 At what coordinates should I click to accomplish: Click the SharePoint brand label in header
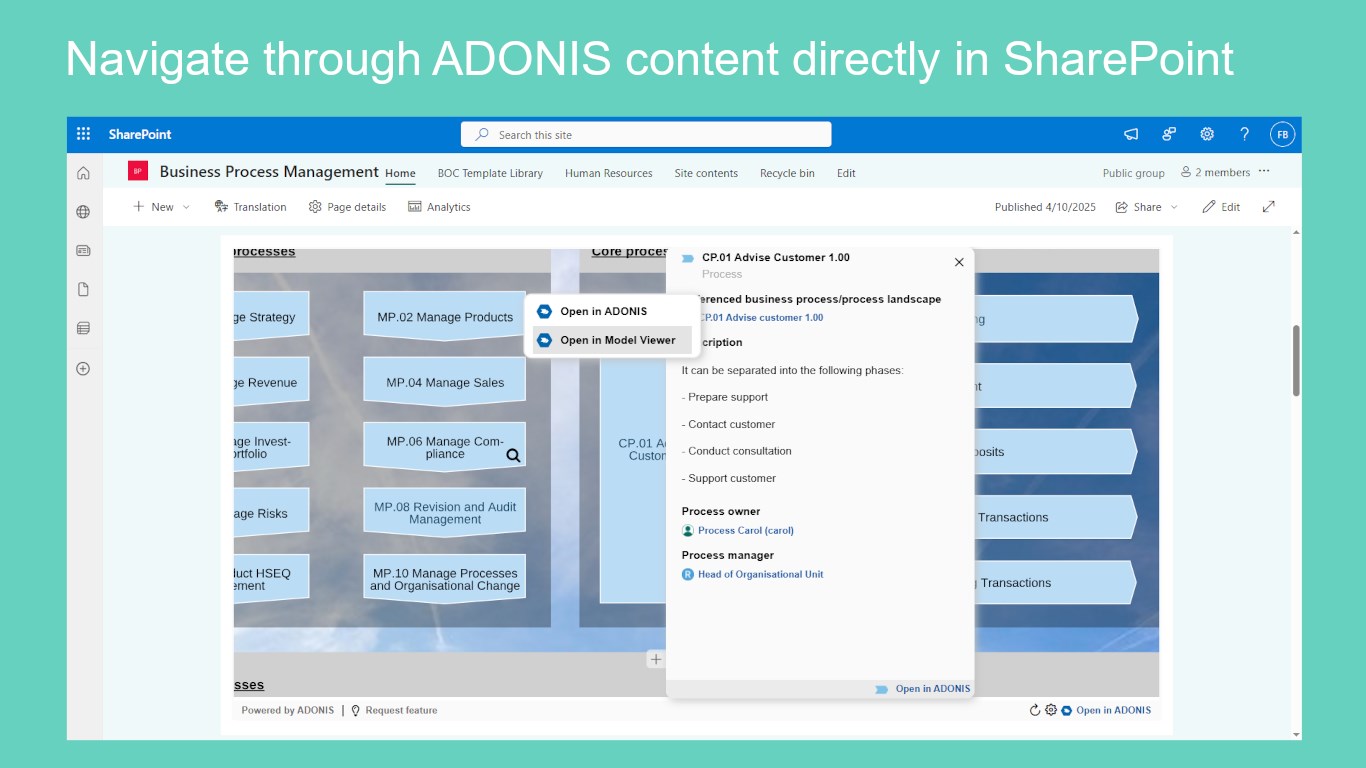(140, 134)
